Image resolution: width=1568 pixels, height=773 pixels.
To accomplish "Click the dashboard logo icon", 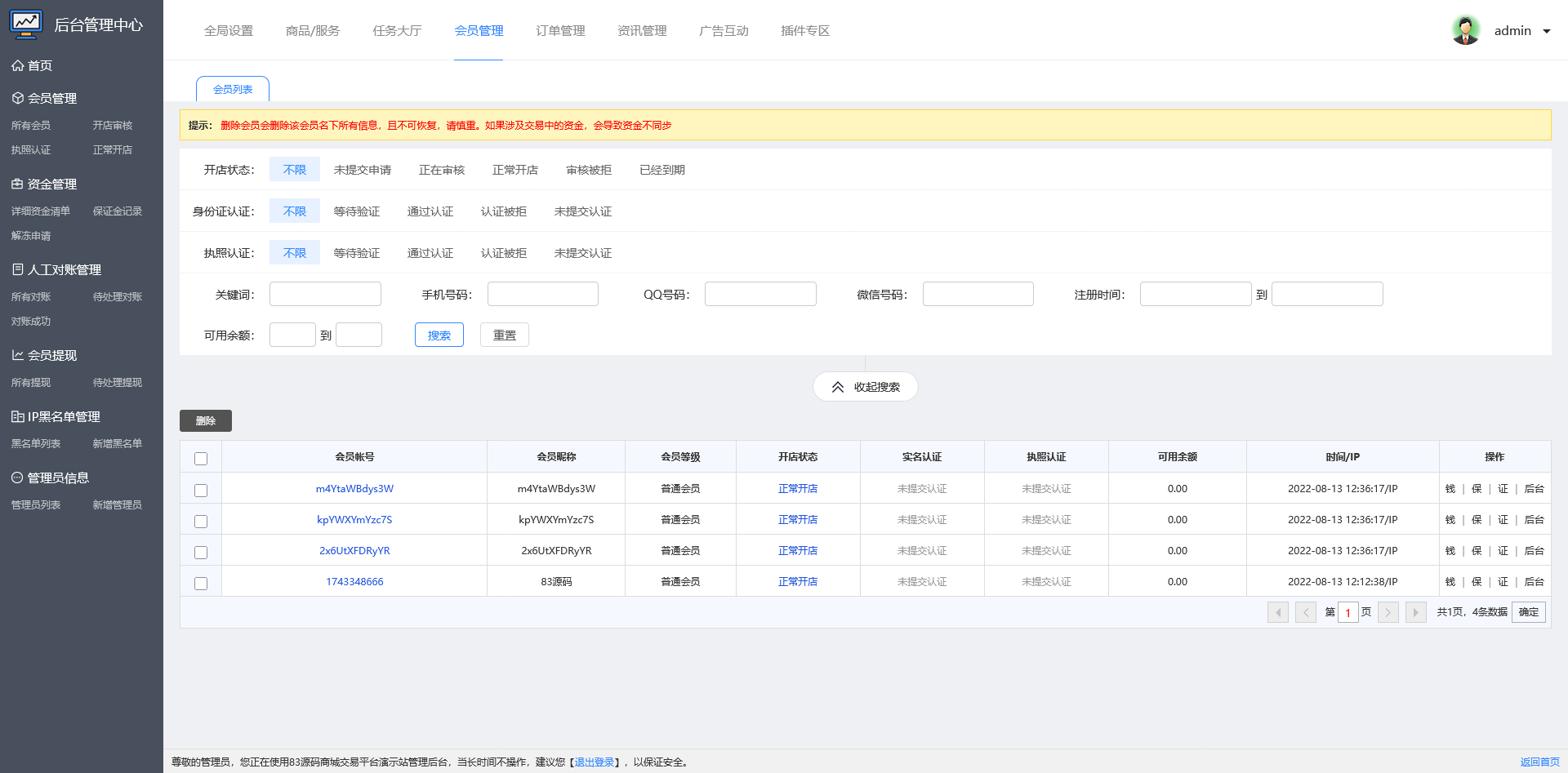I will (x=26, y=24).
